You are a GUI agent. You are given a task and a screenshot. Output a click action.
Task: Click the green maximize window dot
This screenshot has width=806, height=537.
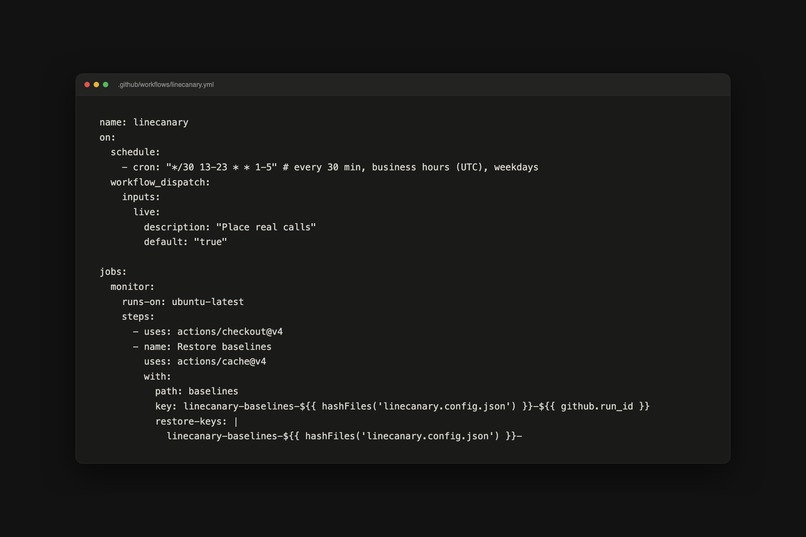pyautogui.click(x=105, y=85)
